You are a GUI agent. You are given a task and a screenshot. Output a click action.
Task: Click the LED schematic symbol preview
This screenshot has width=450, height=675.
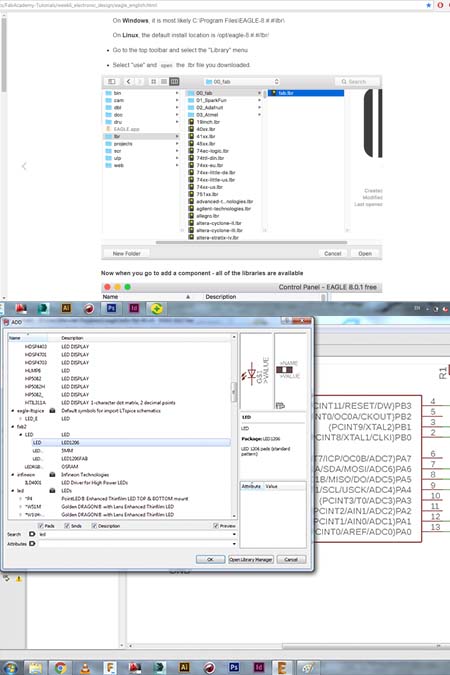tap(256, 371)
